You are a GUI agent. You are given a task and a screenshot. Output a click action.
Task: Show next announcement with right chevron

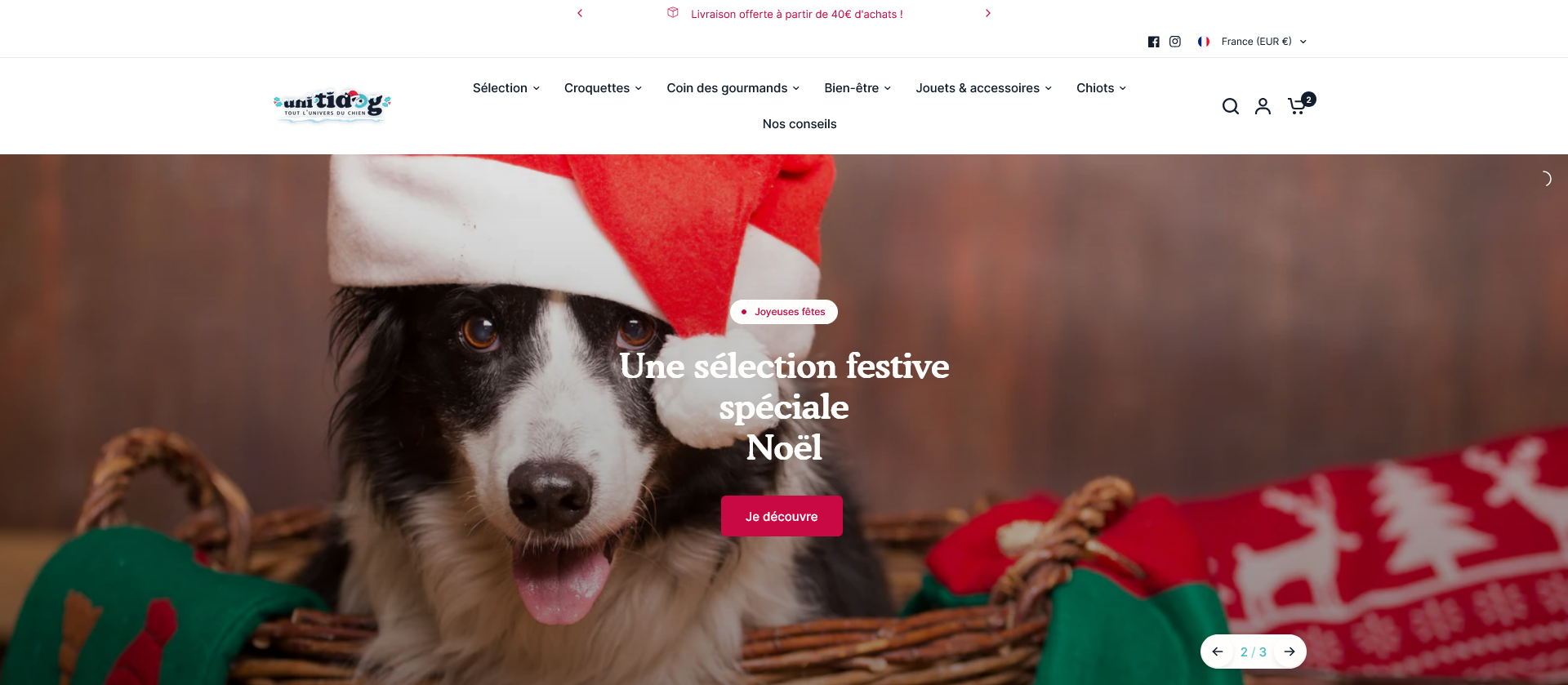[987, 13]
